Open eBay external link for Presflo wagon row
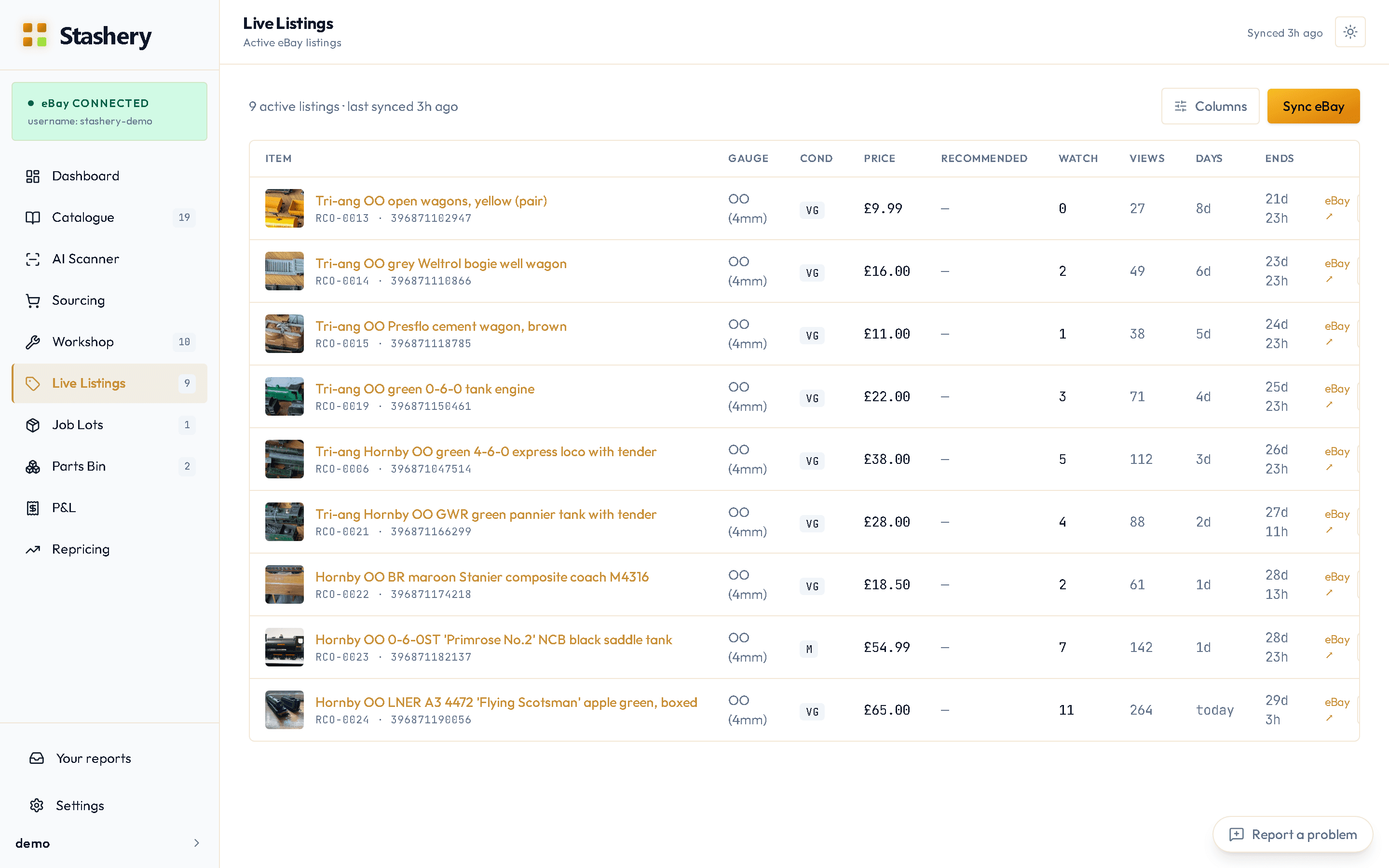 point(1337,333)
